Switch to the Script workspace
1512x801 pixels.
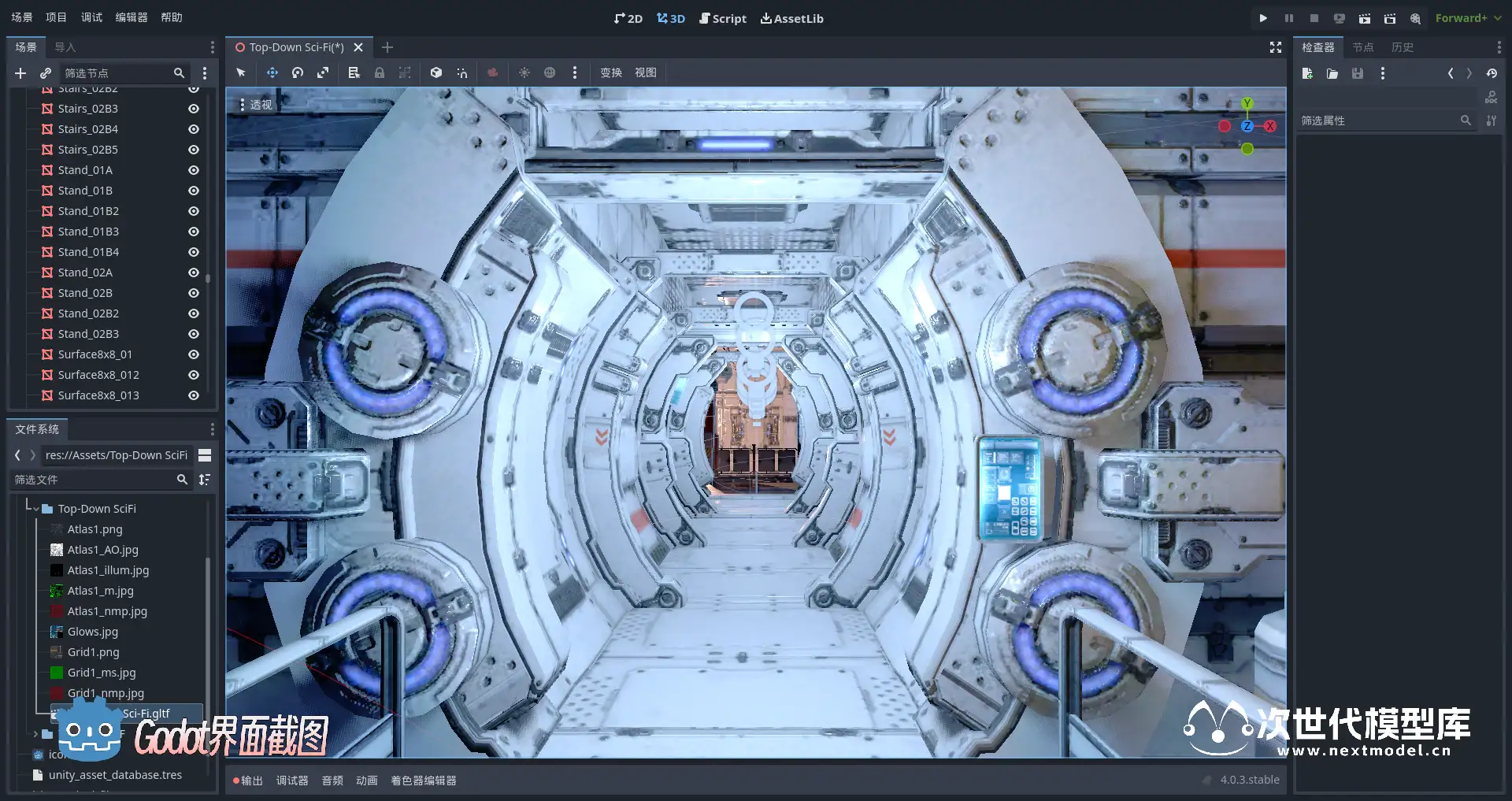pos(722,18)
